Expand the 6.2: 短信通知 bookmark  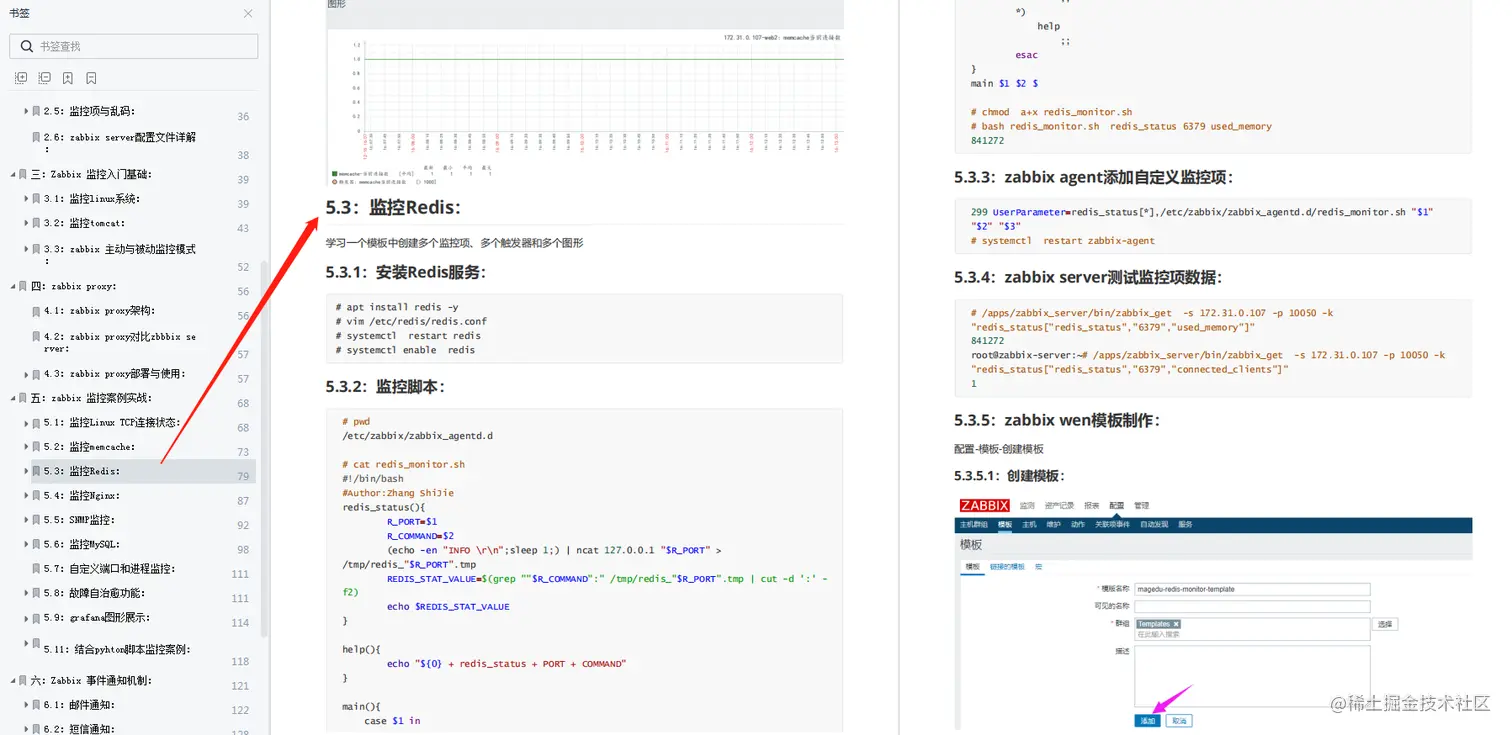[26, 729]
